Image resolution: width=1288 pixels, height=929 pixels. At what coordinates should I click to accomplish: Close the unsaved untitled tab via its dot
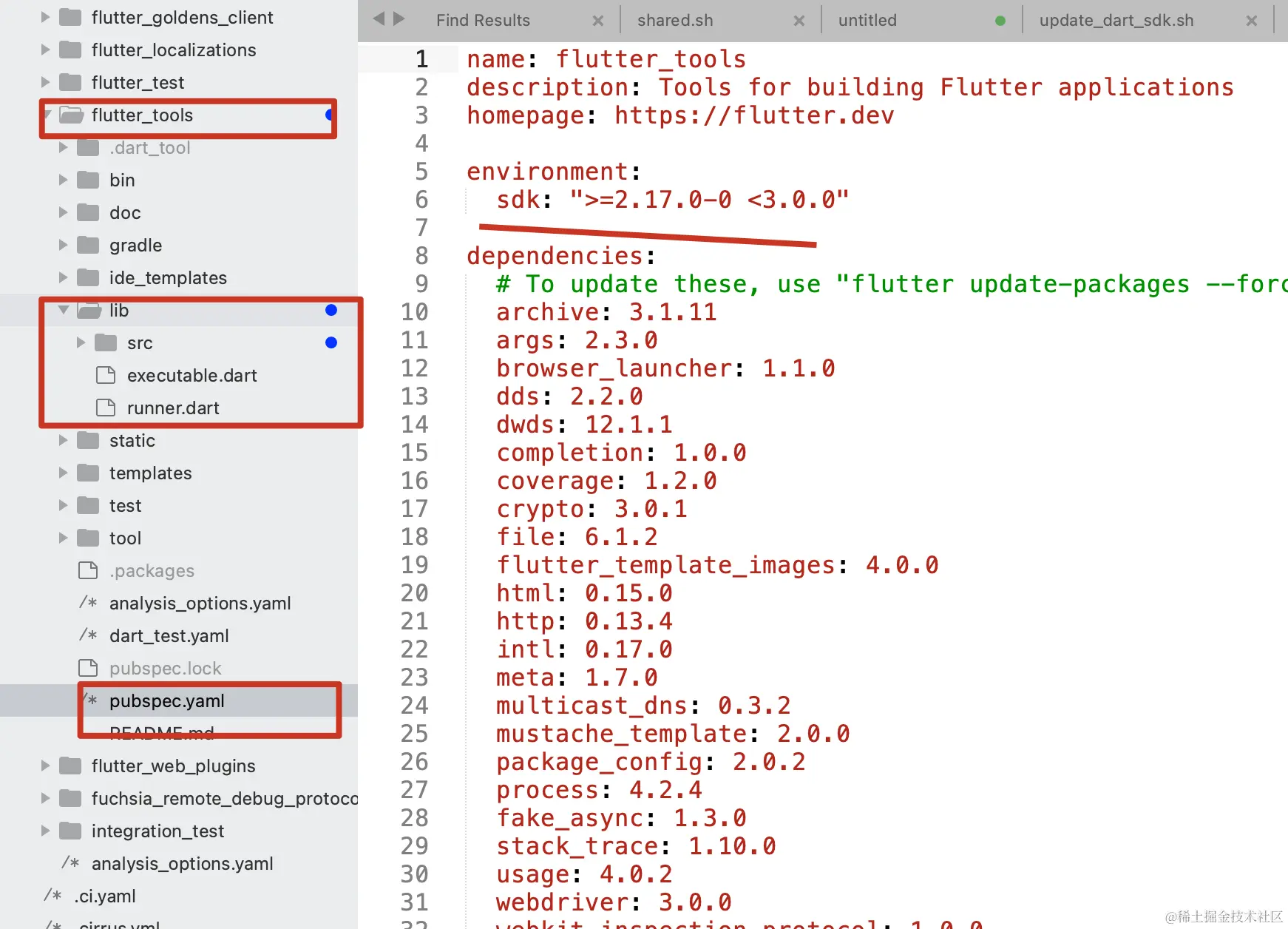click(x=1000, y=21)
